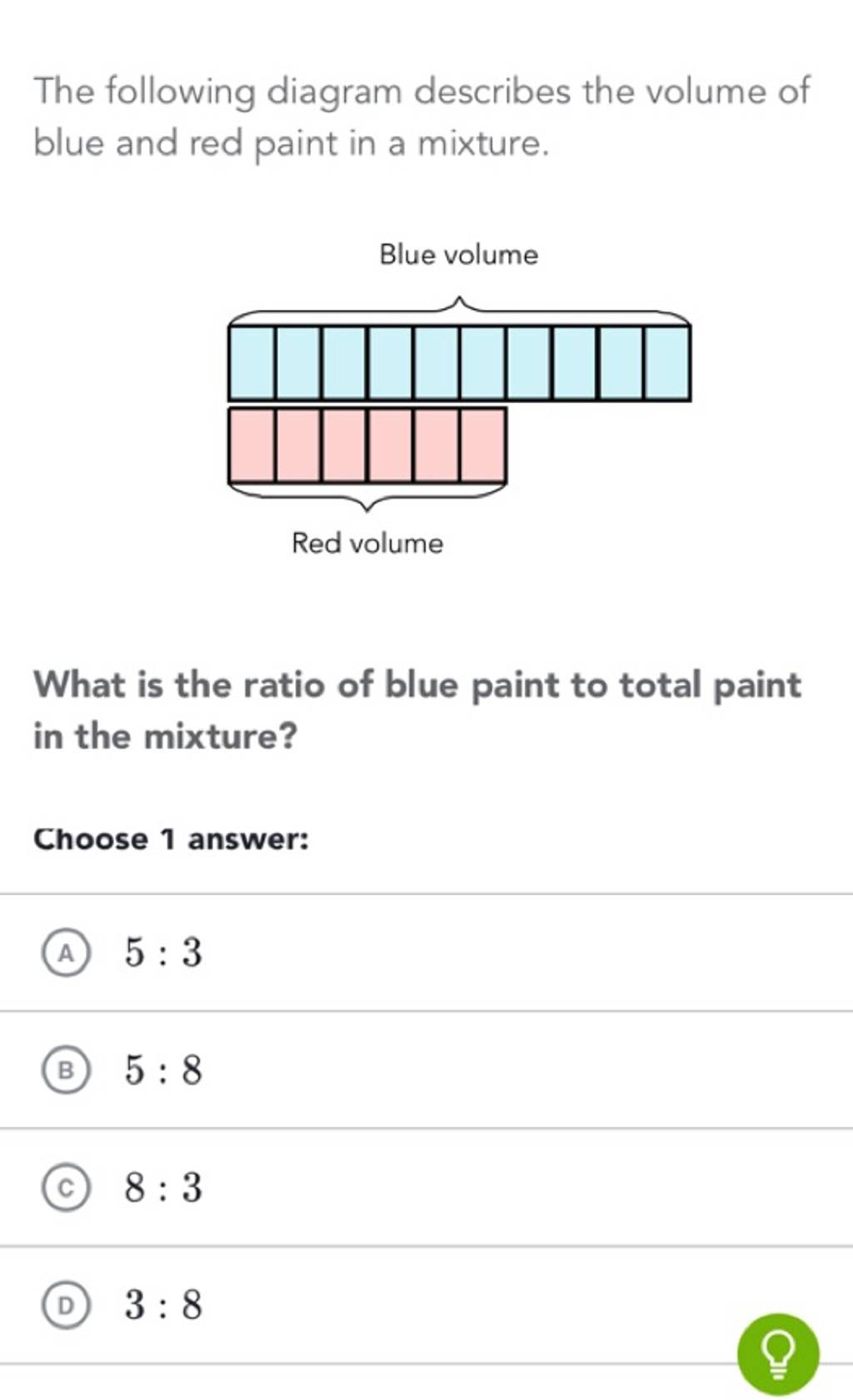Screen dimensions: 853x1400
Task: Select the first red tile in the diagram
Action: point(252,446)
